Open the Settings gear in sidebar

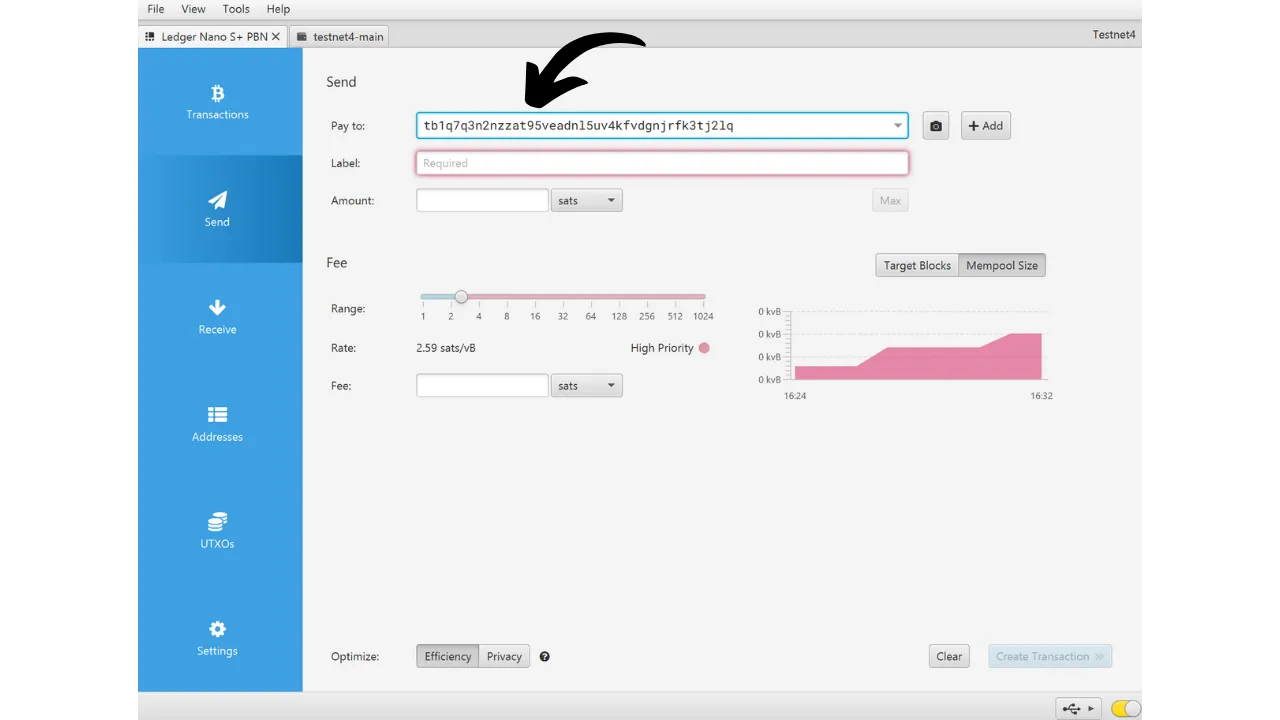coord(218,638)
